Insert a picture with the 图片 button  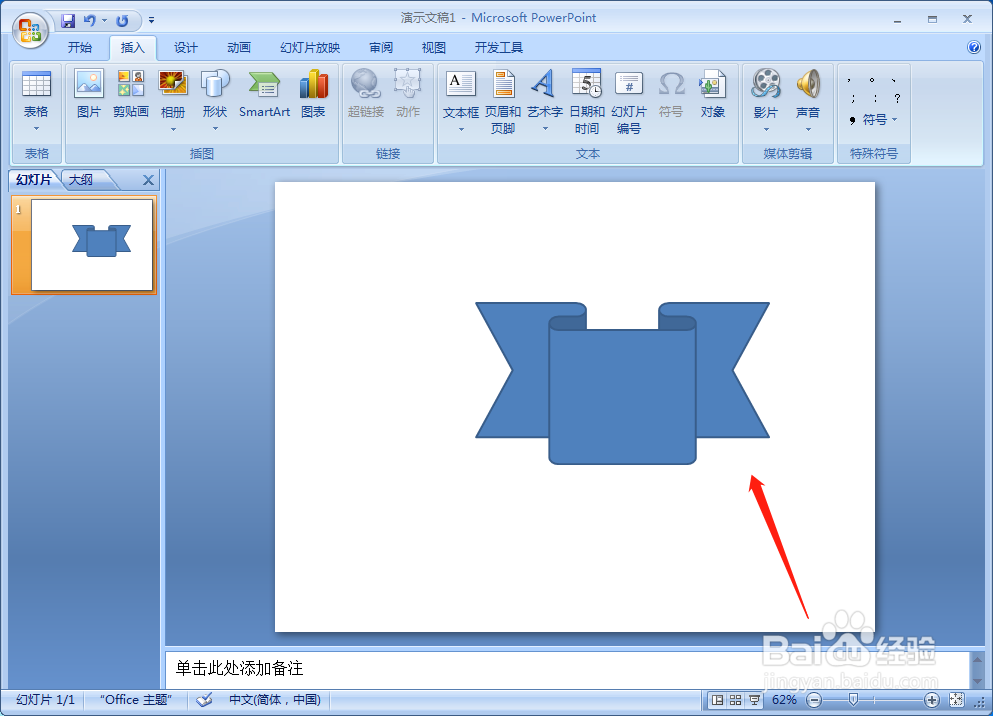point(89,94)
